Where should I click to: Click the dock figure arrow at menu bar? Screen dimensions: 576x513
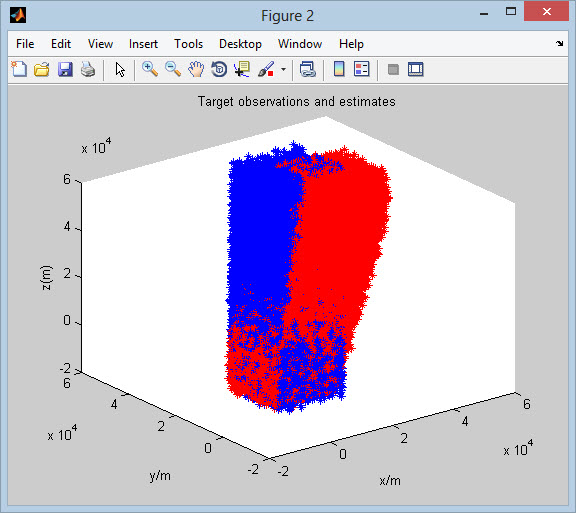tap(559, 44)
